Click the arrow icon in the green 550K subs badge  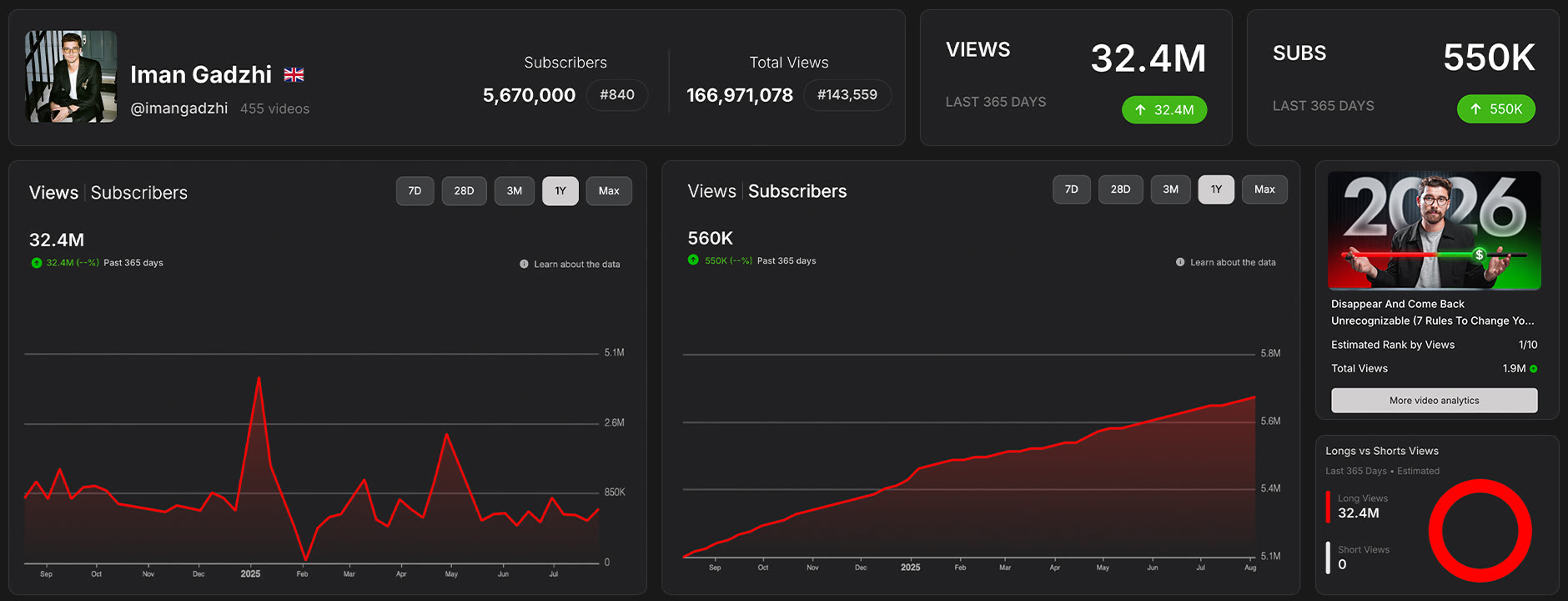pyautogui.click(x=1475, y=109)
